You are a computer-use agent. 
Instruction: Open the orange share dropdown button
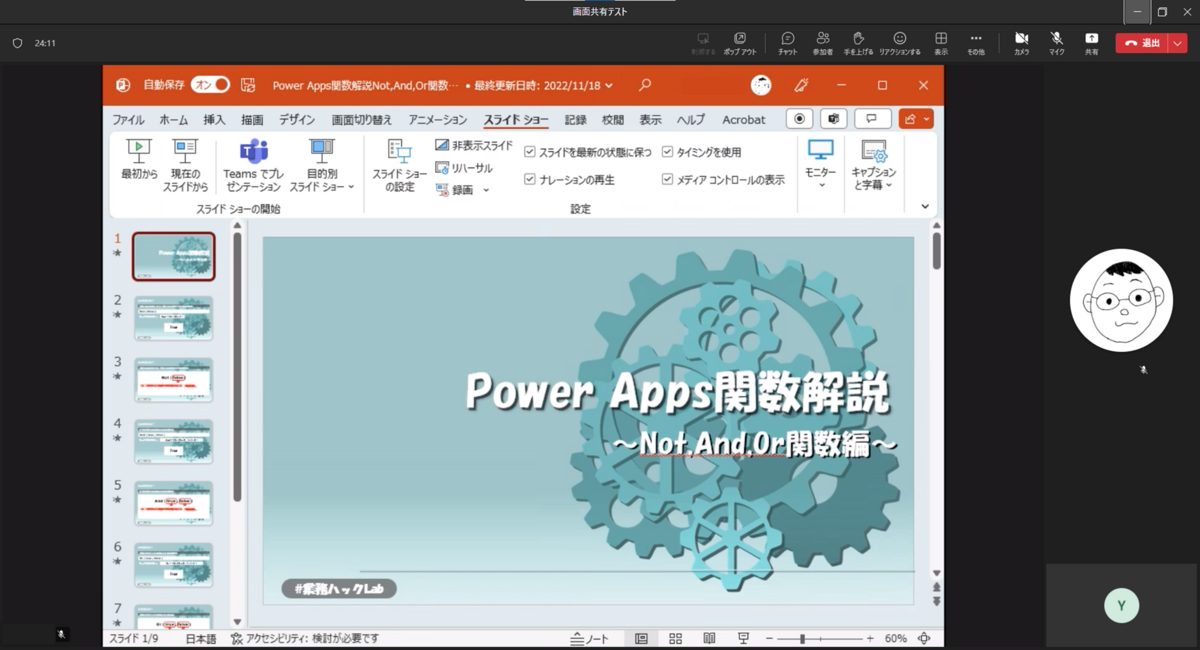(x=916, y=119)
